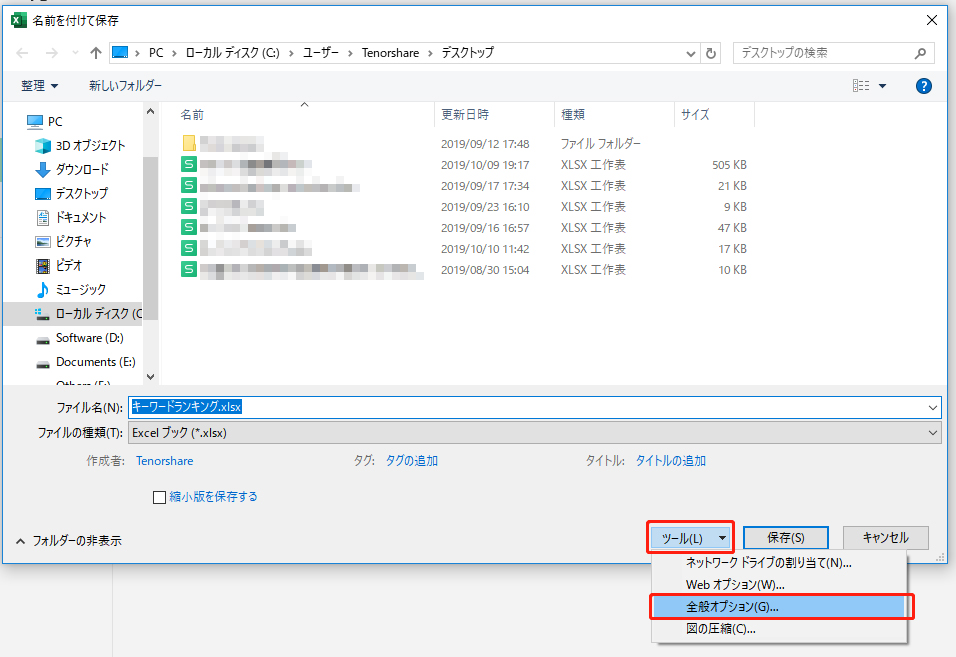Select the ビデオ video icon in sidebar
956x657 pixels.
(43, 265)
